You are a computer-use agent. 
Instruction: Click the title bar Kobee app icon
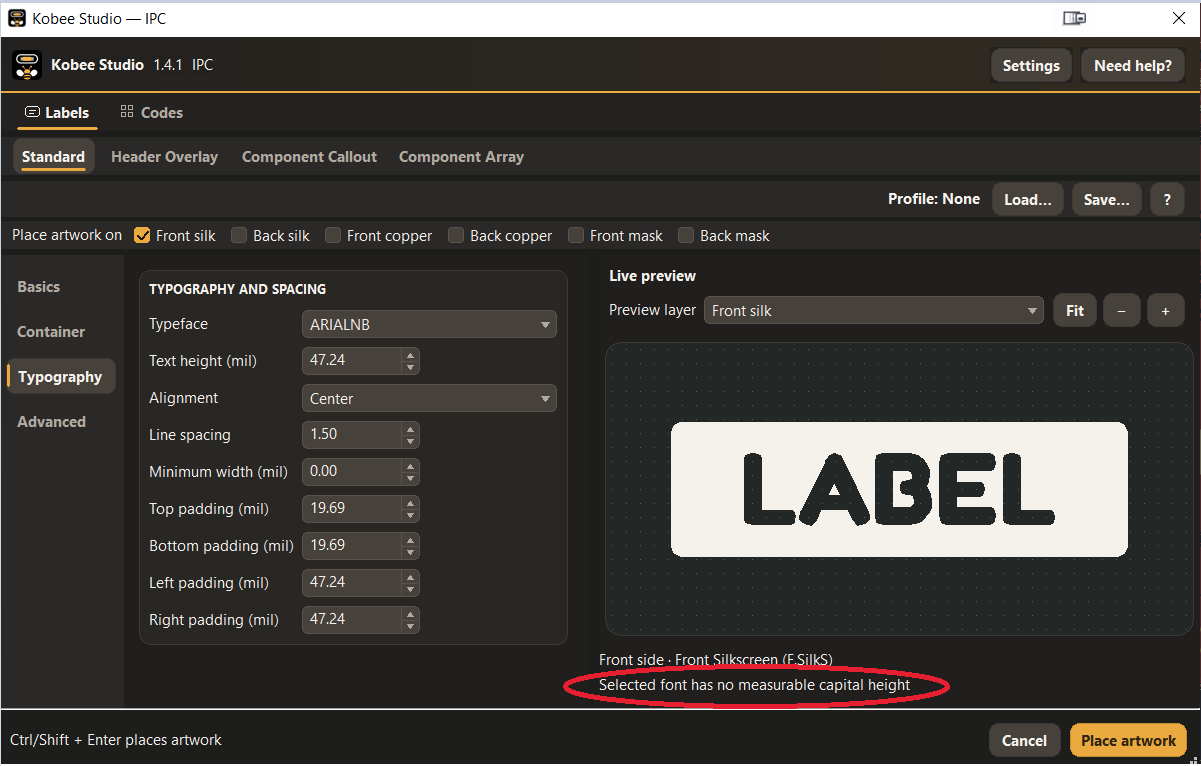pos(16,18)
